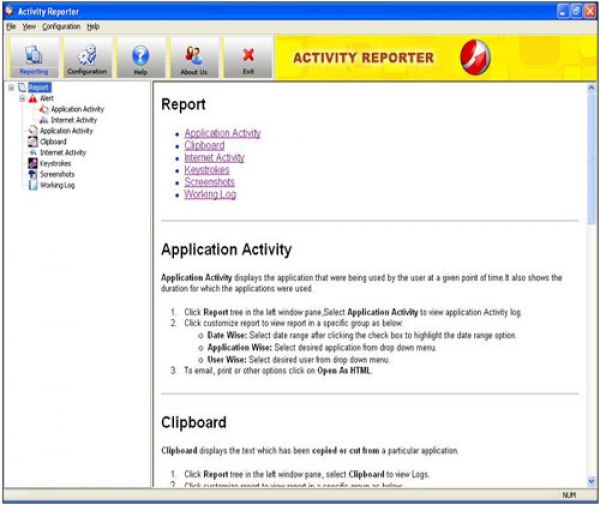
Task: Close the Activity Reporter window
Action: coord(590,11)
